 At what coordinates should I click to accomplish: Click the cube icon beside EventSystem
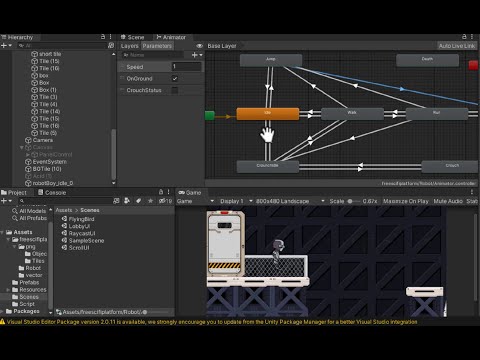[28, 162]
